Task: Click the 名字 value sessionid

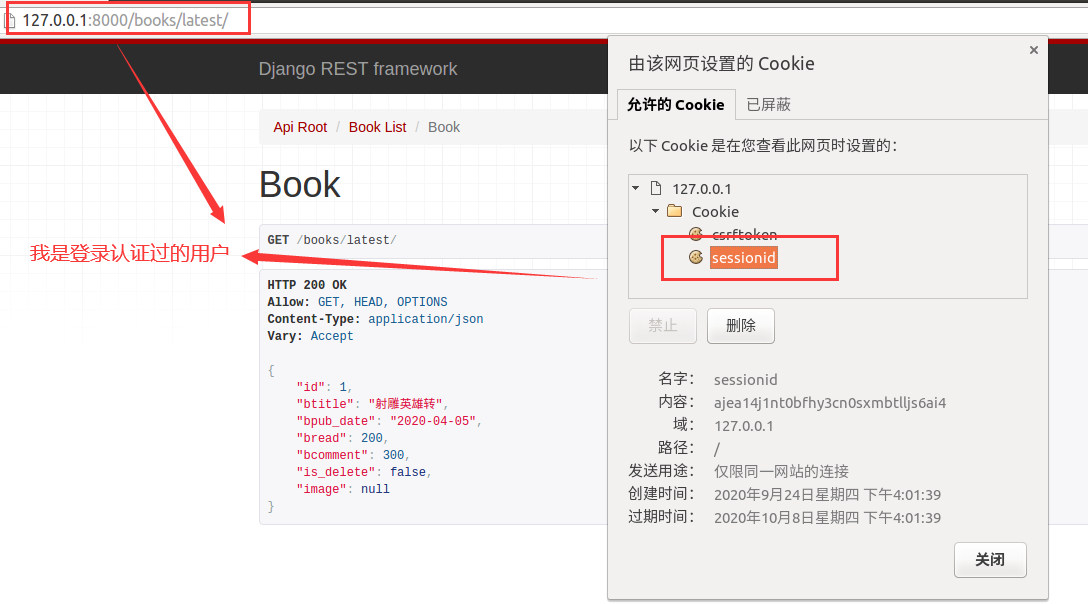Action: [745, 380]
